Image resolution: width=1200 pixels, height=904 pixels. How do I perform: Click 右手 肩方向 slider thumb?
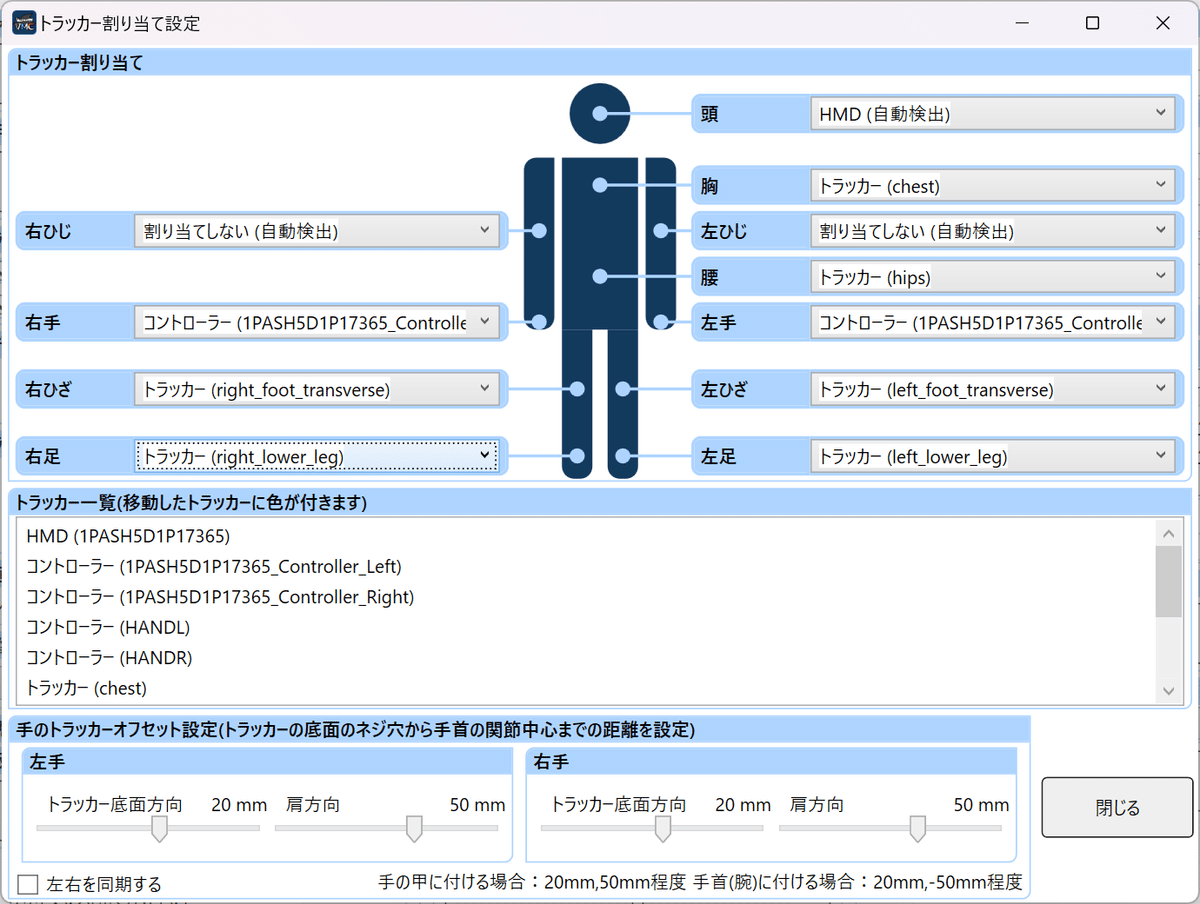[917, 829]
